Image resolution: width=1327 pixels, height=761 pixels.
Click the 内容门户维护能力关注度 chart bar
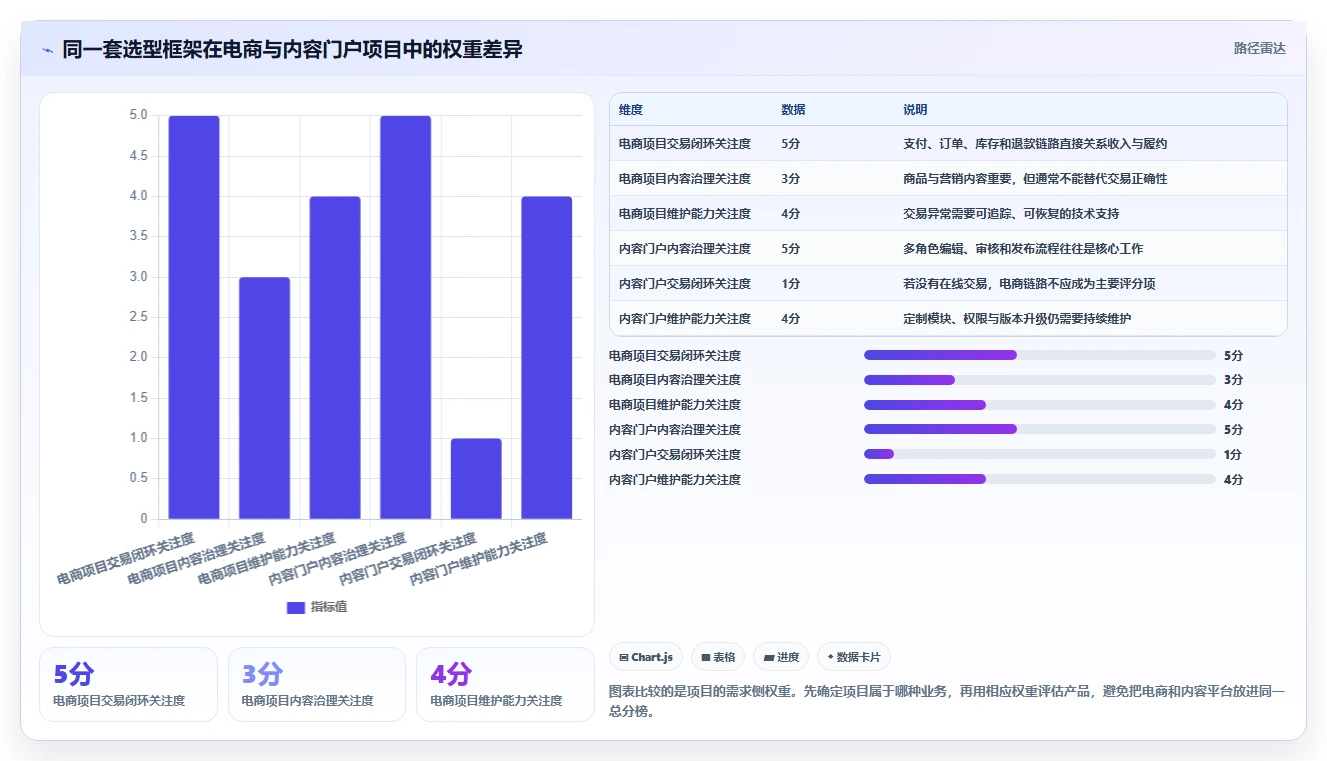[x=547, y=358]
